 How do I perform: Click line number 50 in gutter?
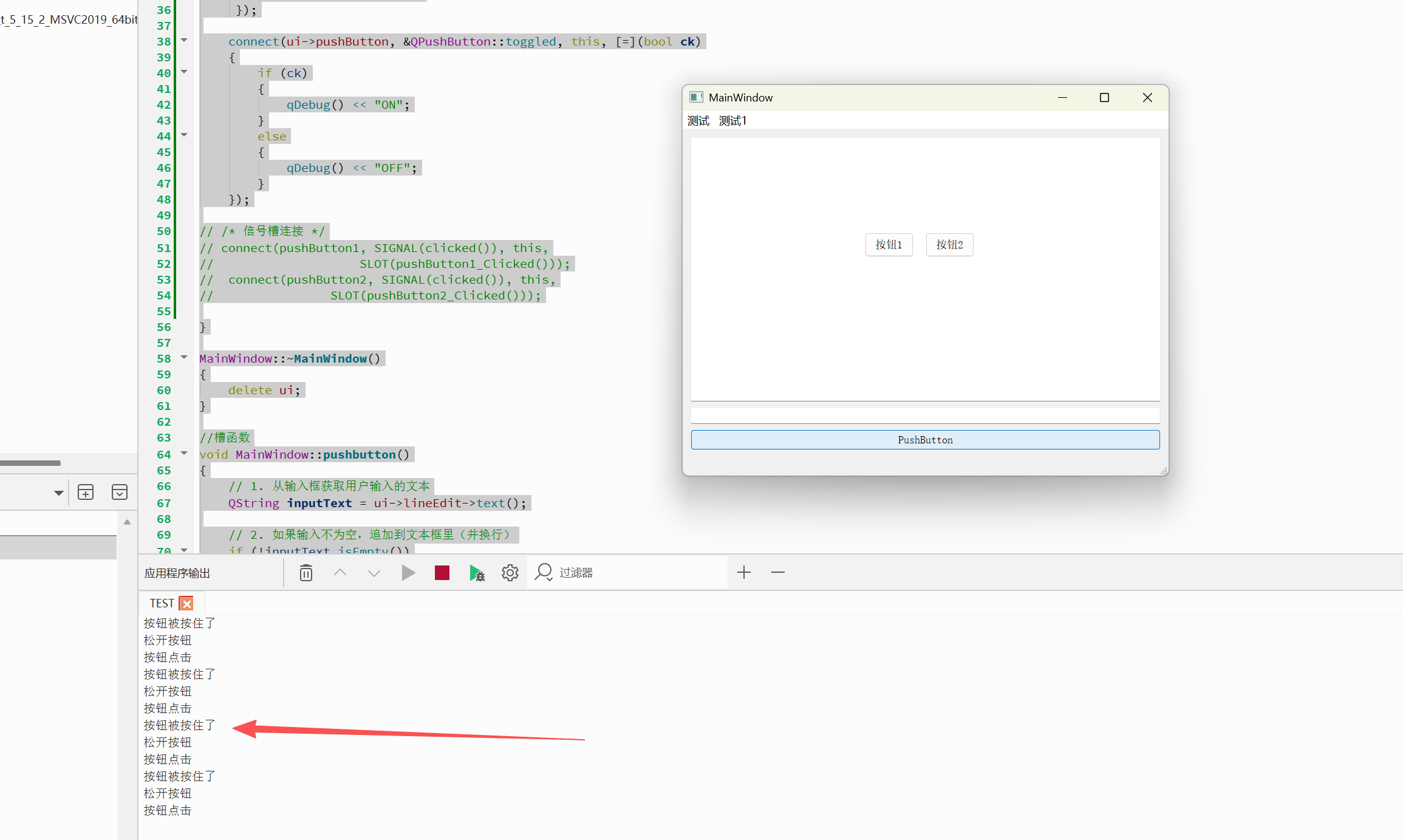pos(164,231)
